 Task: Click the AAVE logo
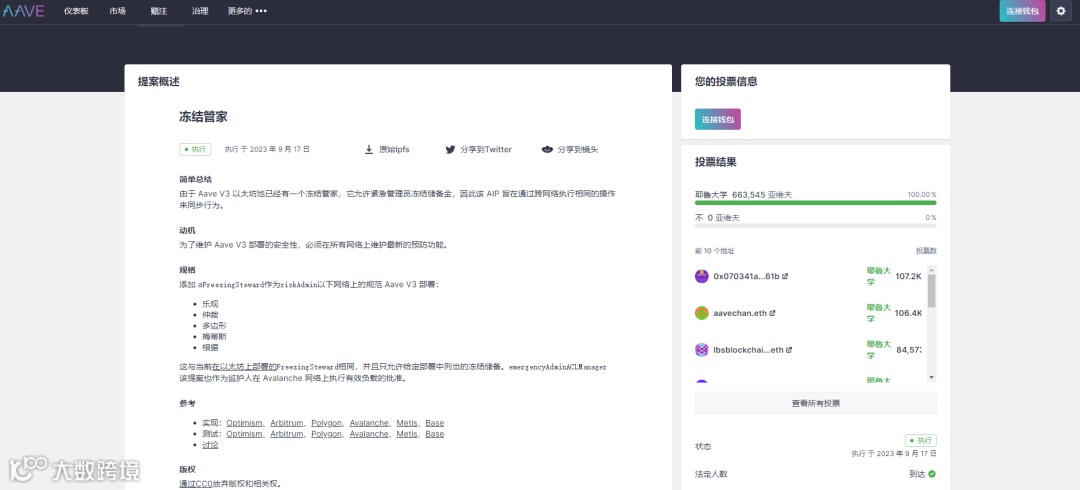23,11
